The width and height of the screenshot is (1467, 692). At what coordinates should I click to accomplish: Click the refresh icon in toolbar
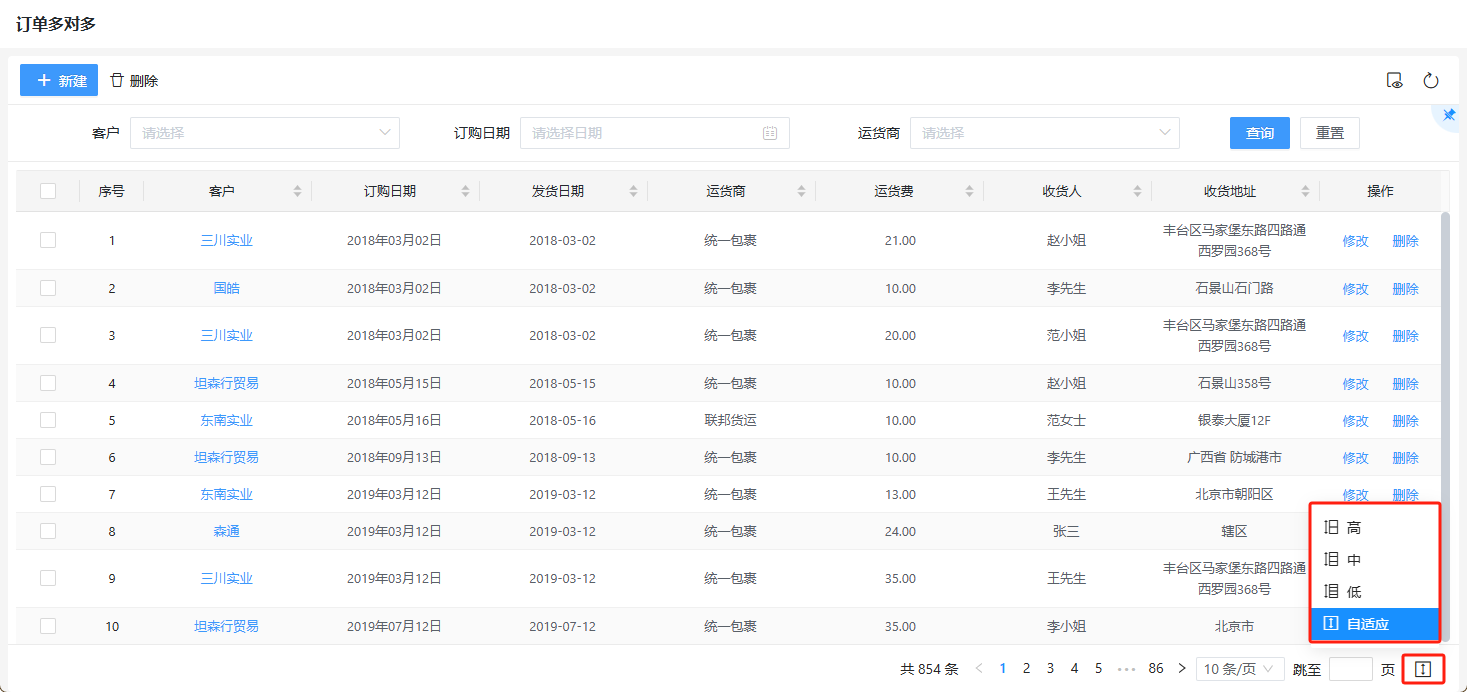pyautogui.click(x=1431, y=81)
